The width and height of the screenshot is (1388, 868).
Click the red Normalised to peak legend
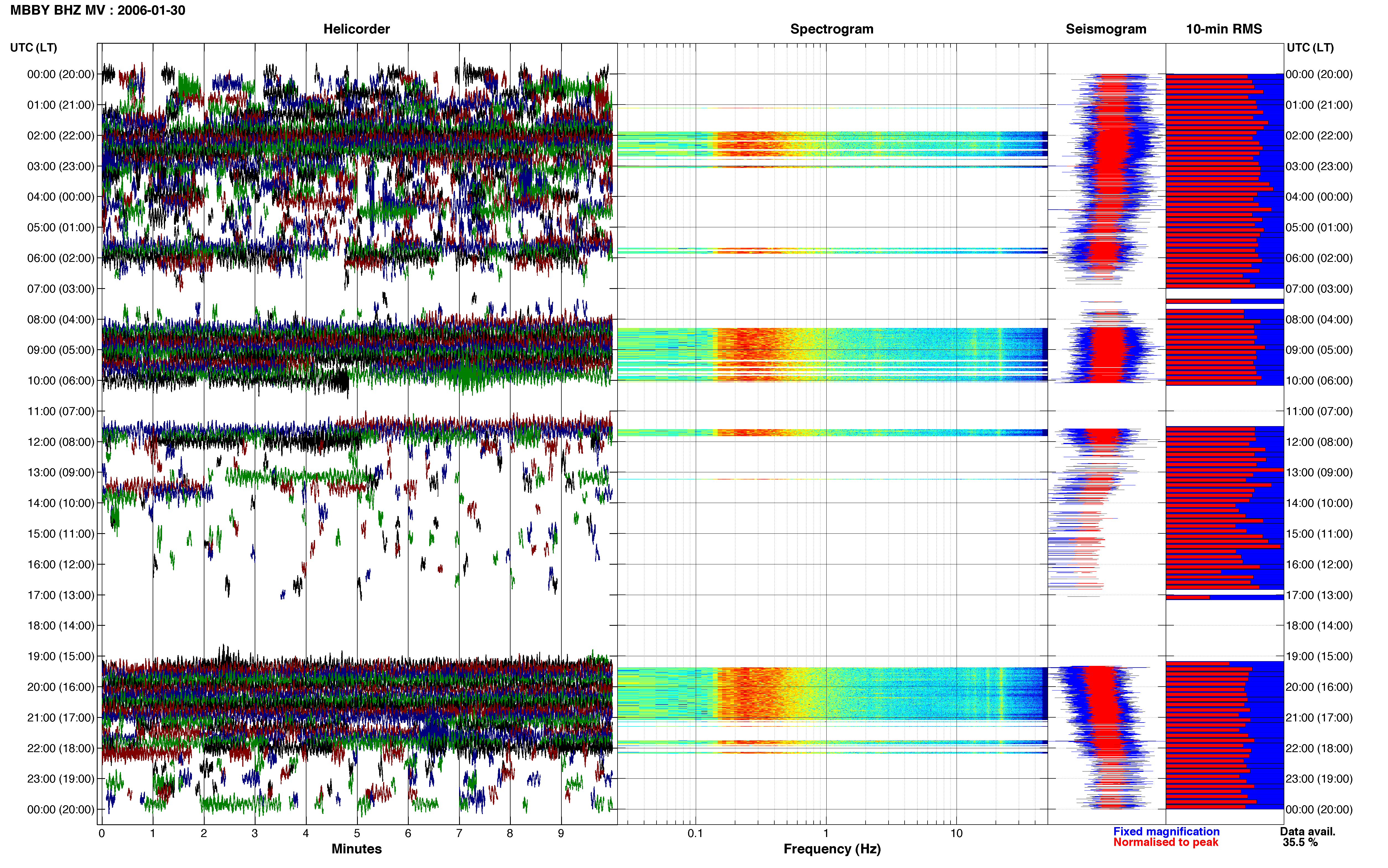(x=1165, y=842)
